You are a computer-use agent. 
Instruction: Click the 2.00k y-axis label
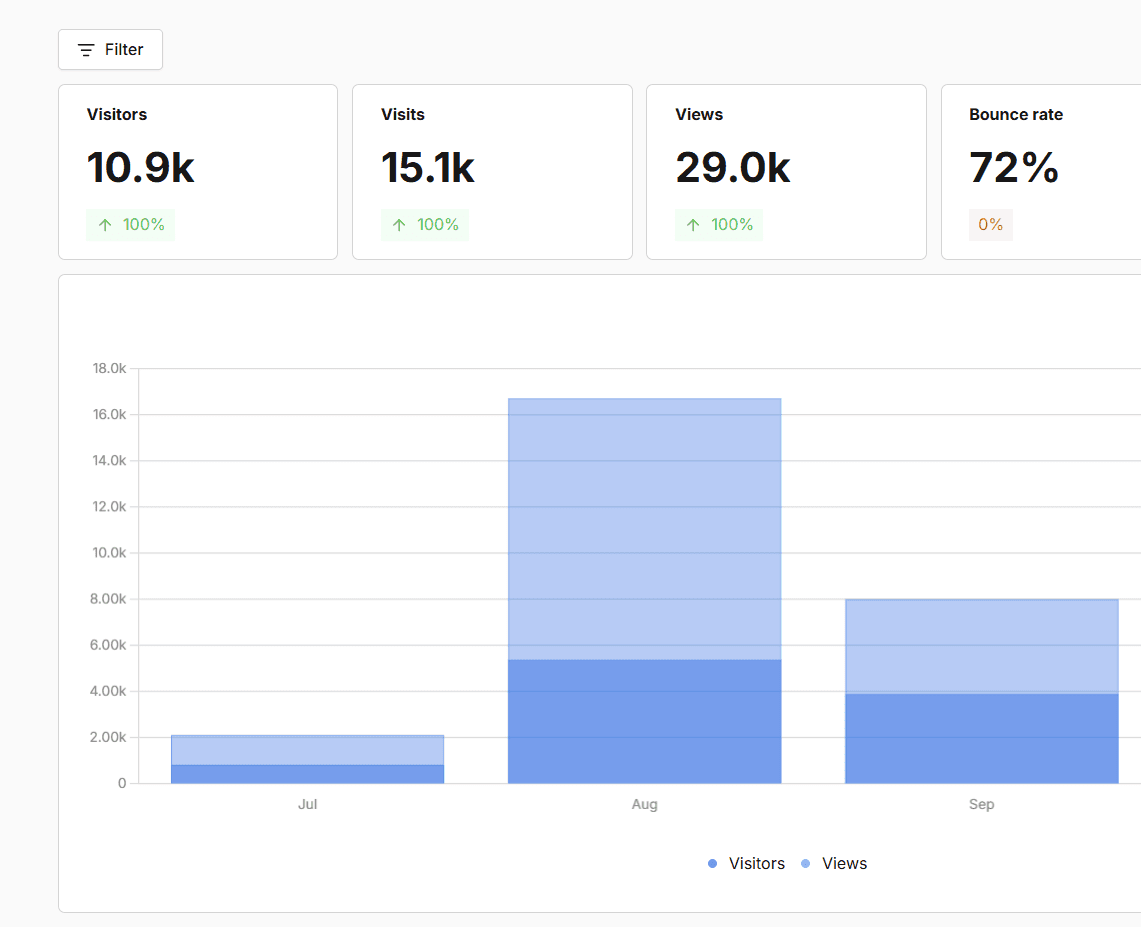pos(108,737)
